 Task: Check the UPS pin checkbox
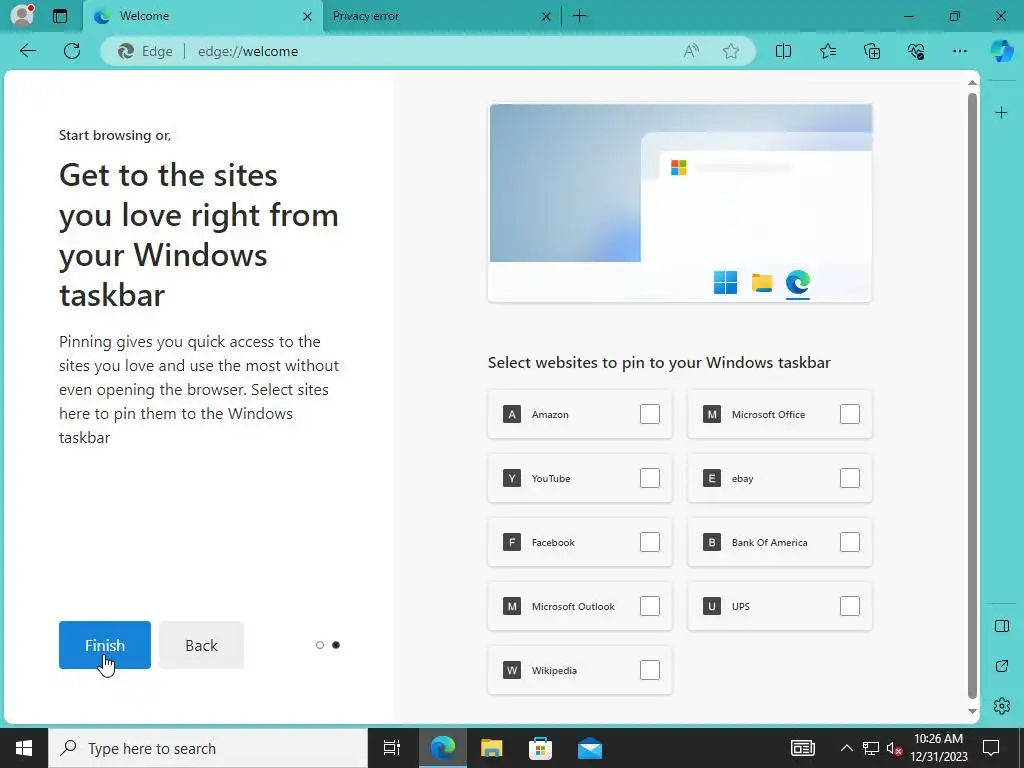tap(850, 606)
